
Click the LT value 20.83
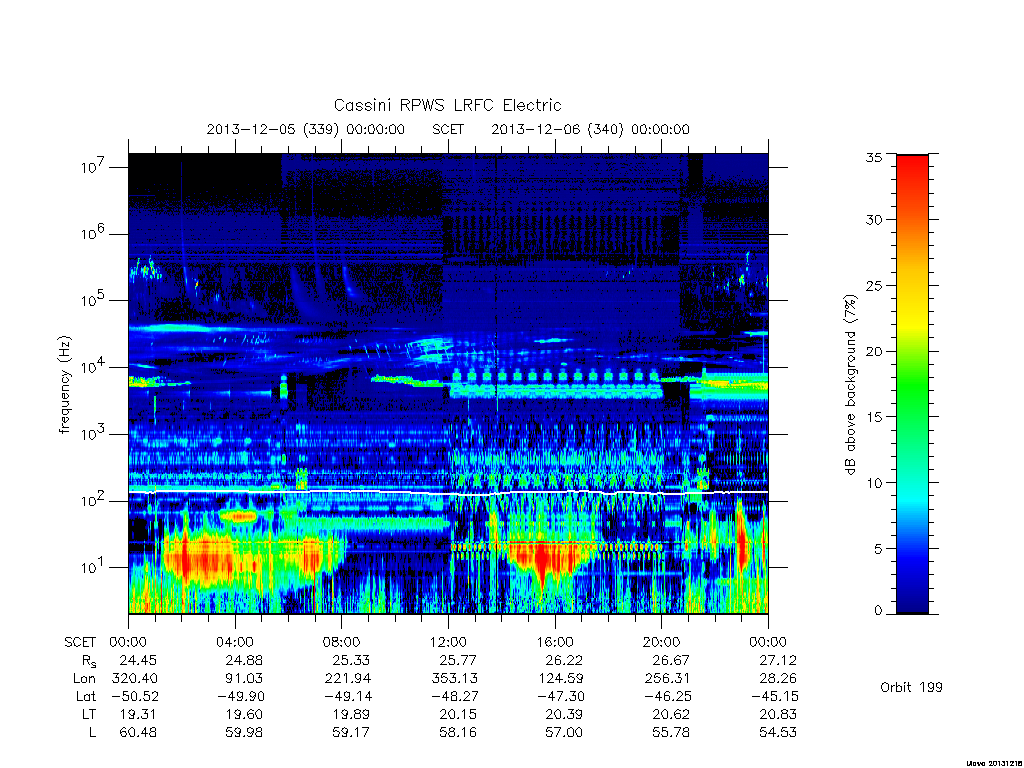[x=778, y=714]
